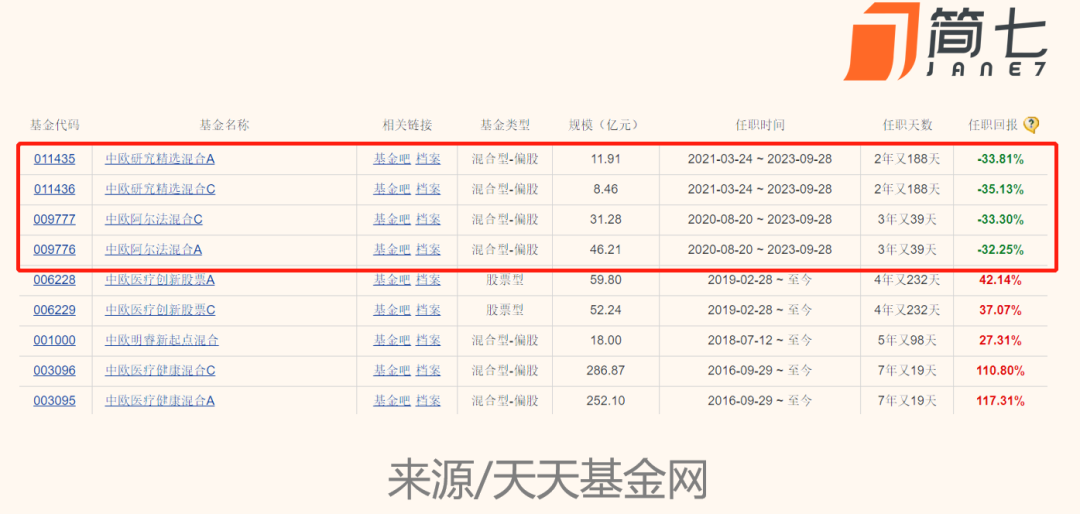Open 中欧研究精选混合C fund page
This screenshot has height=514, width=1080.
(160, 189)
